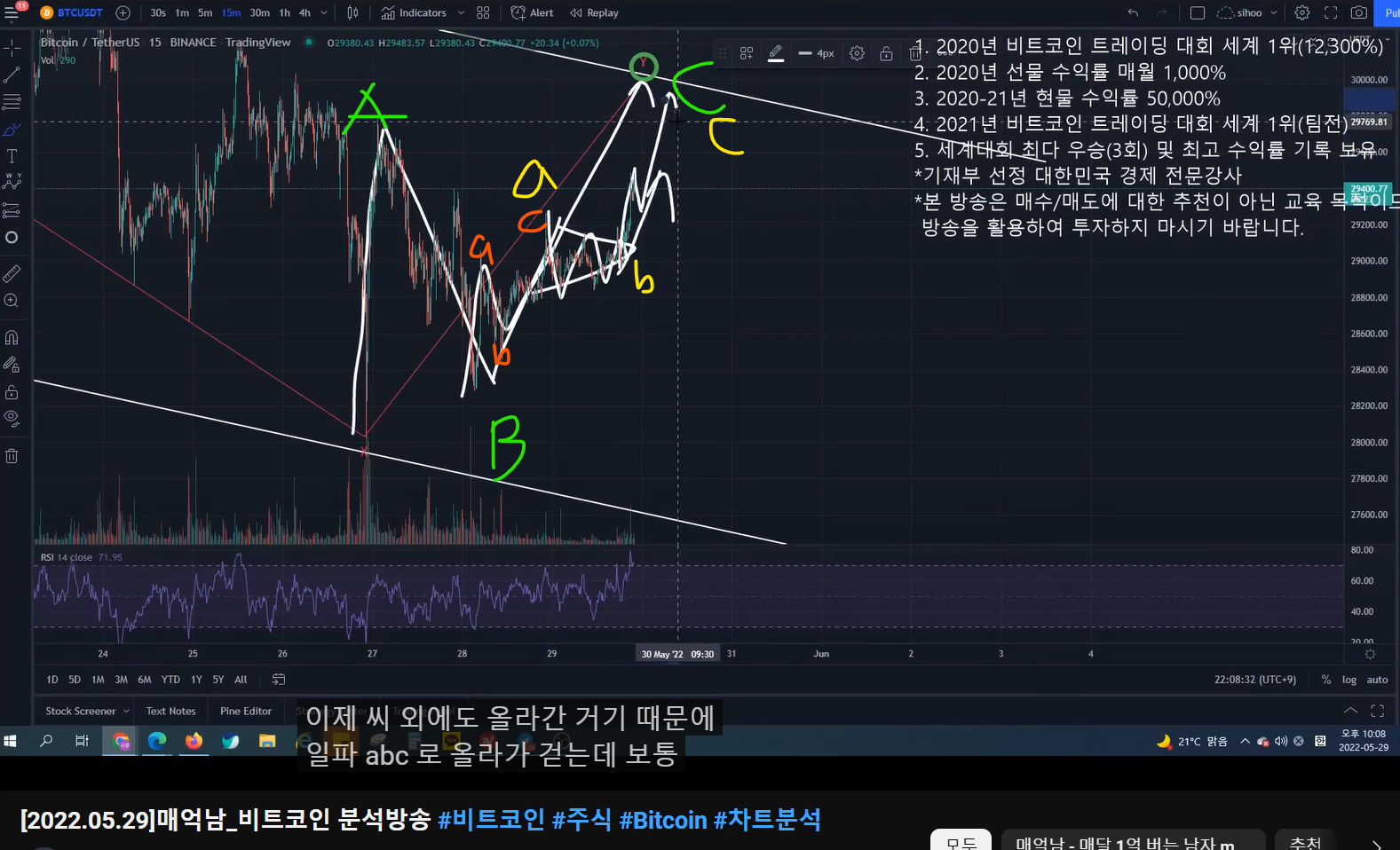The image size is (1400, 850).
Task: Set date range to All
Action: [241, 680]
